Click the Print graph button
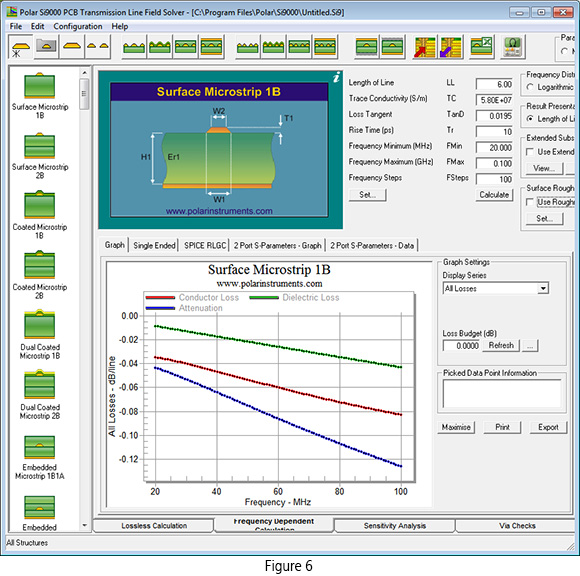 (502, 427)
